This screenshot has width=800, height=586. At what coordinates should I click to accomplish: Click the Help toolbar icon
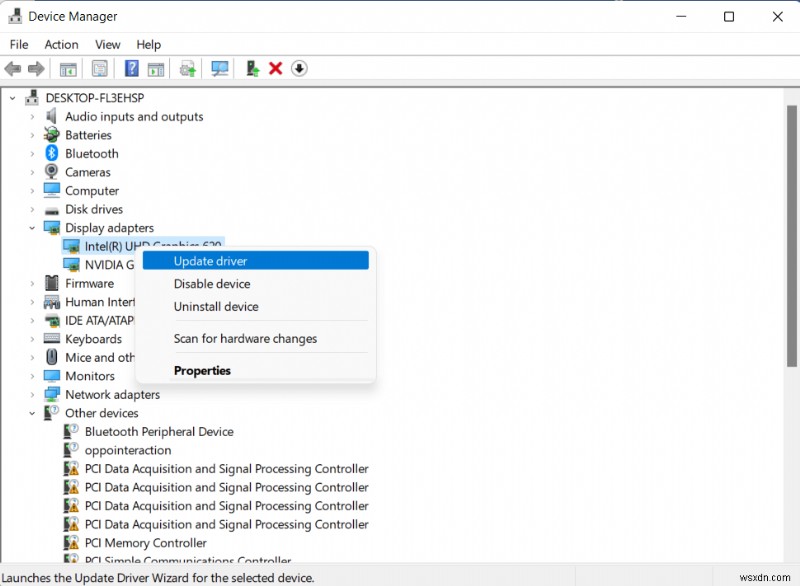pyautogui.click(x=131, y=68)
